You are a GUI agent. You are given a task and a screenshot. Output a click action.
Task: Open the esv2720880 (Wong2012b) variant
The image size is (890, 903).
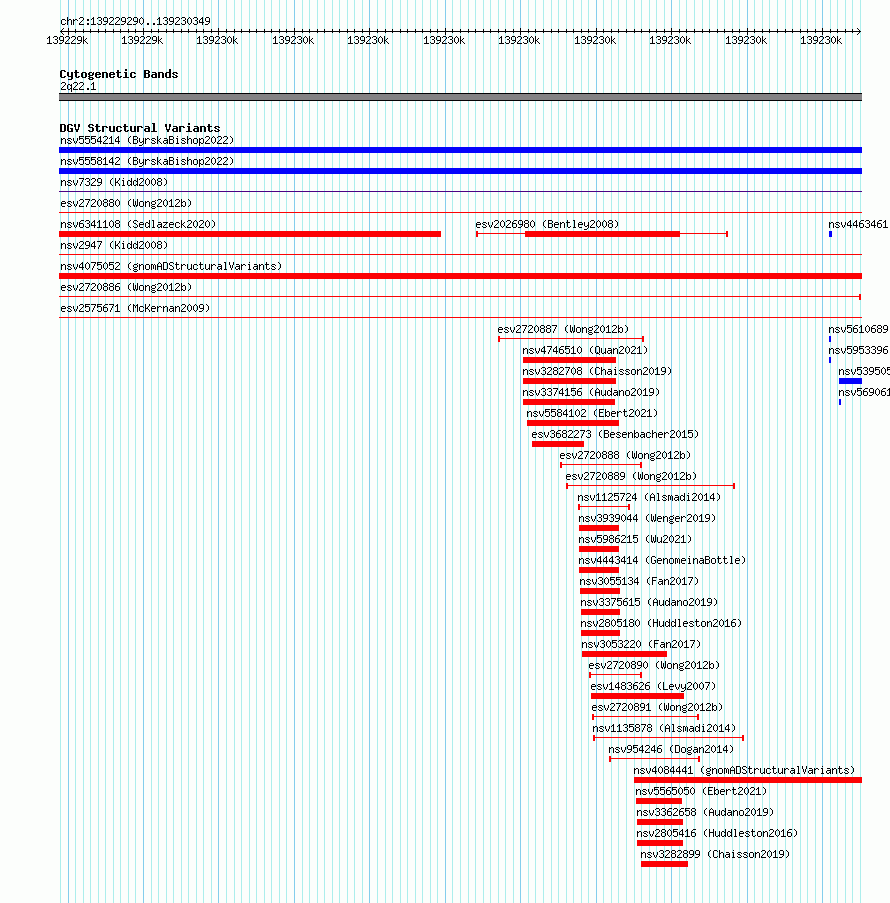(x=126, y=203)
